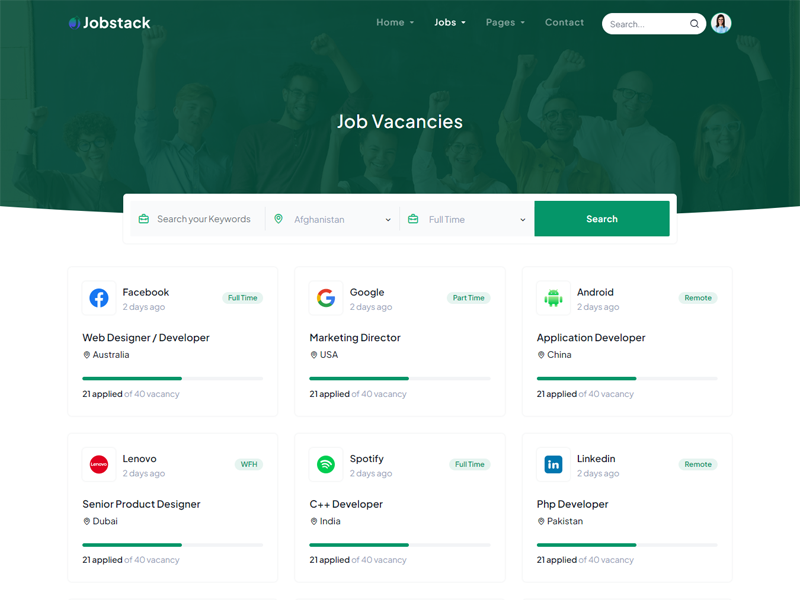Expand the Afghanistan location dropdown
Screen dimensions: 800x600
pos(332,219)
